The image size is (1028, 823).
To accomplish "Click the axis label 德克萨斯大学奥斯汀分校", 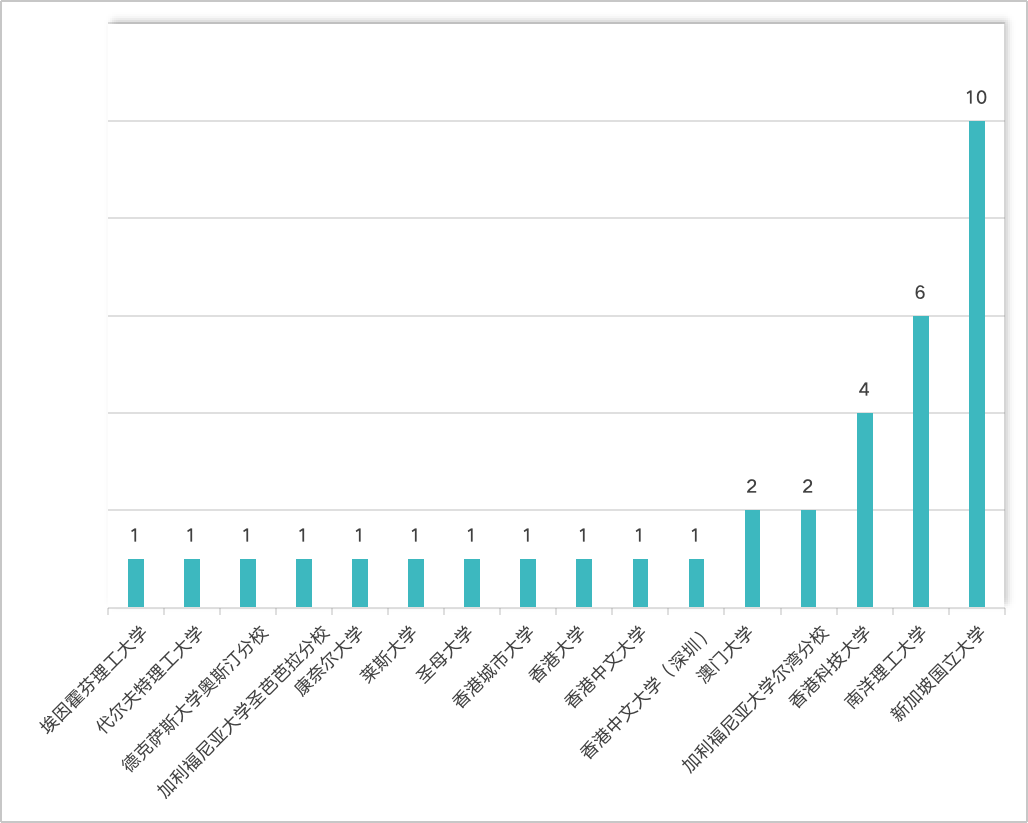I will [195, 699].
